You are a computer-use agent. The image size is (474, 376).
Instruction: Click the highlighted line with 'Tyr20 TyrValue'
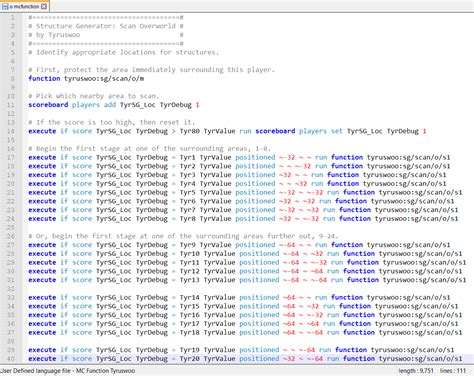[x=245, y=358]
